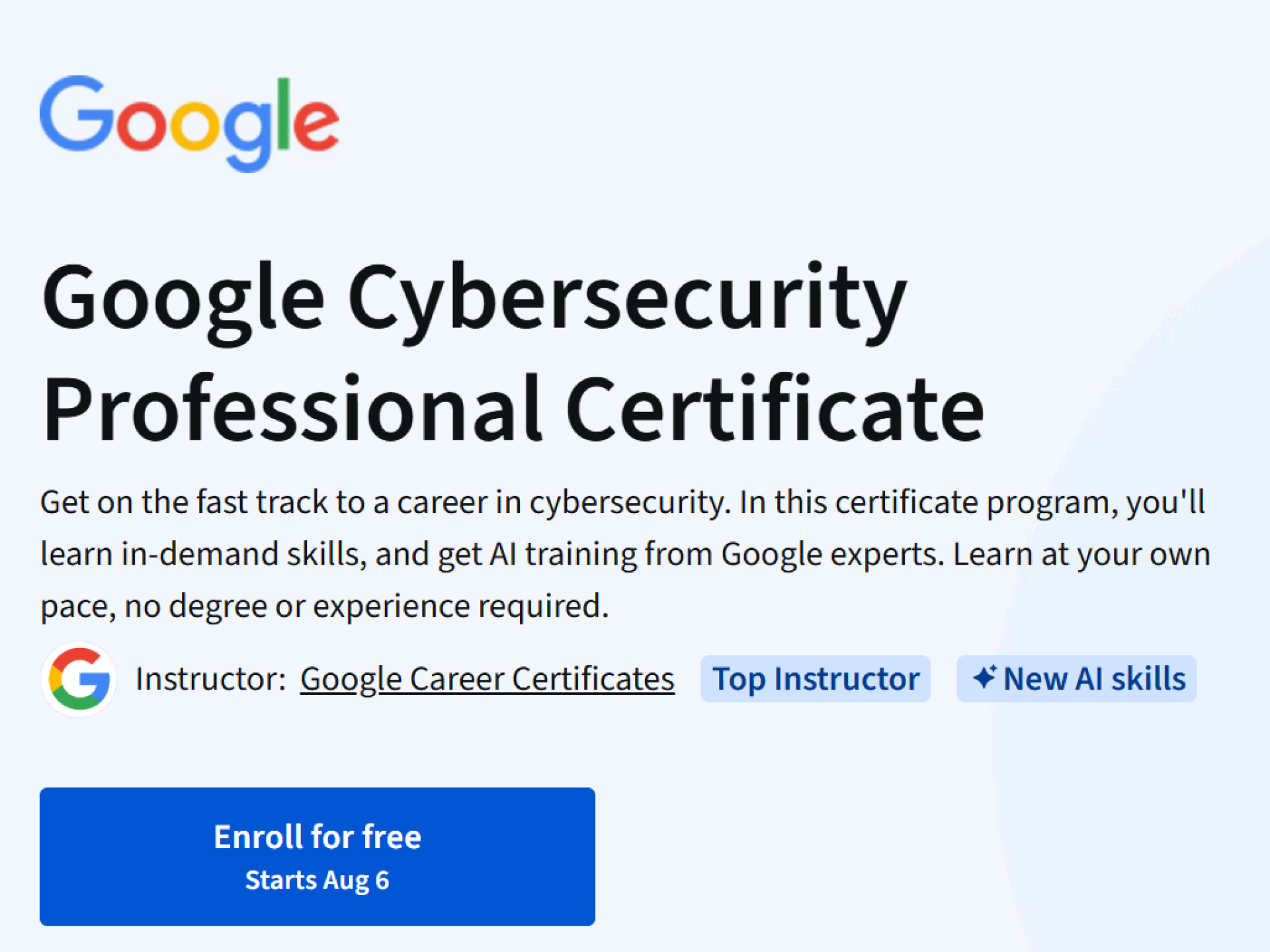Click the Professional Certificate heading line
This screenshot has height=952, width=1270.
(513, 410)
